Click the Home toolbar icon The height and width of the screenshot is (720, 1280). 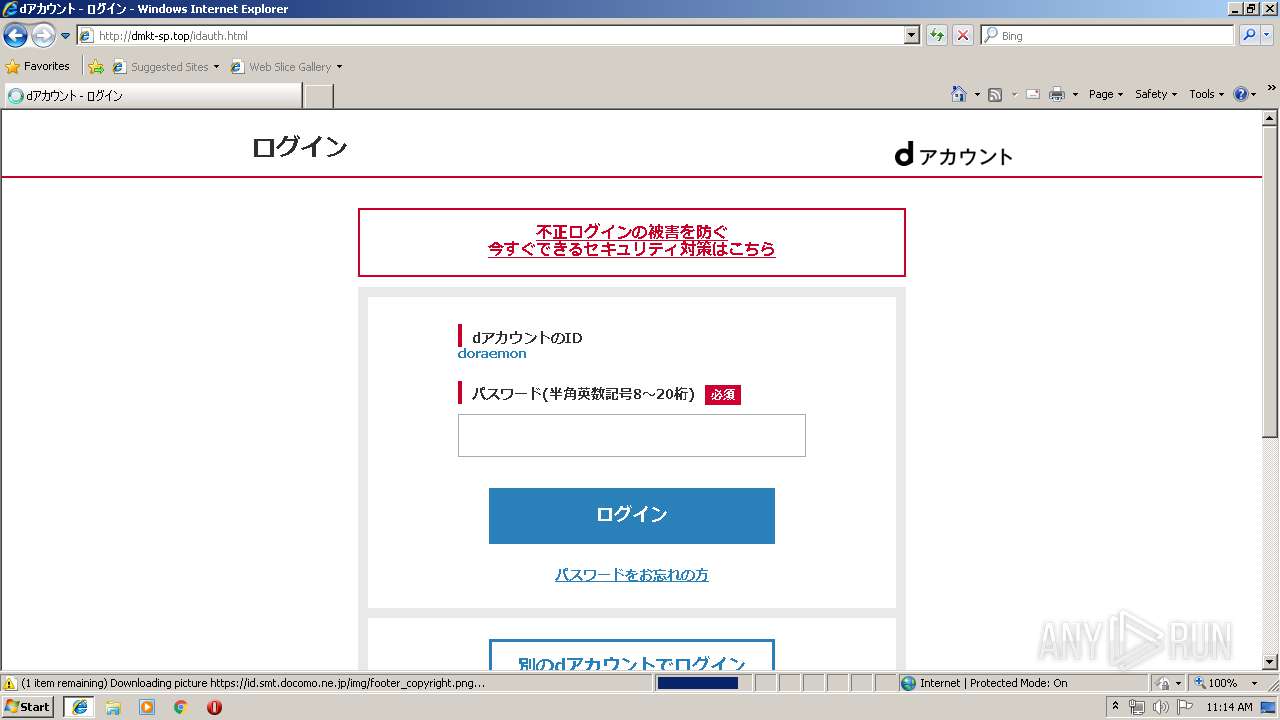959,94
